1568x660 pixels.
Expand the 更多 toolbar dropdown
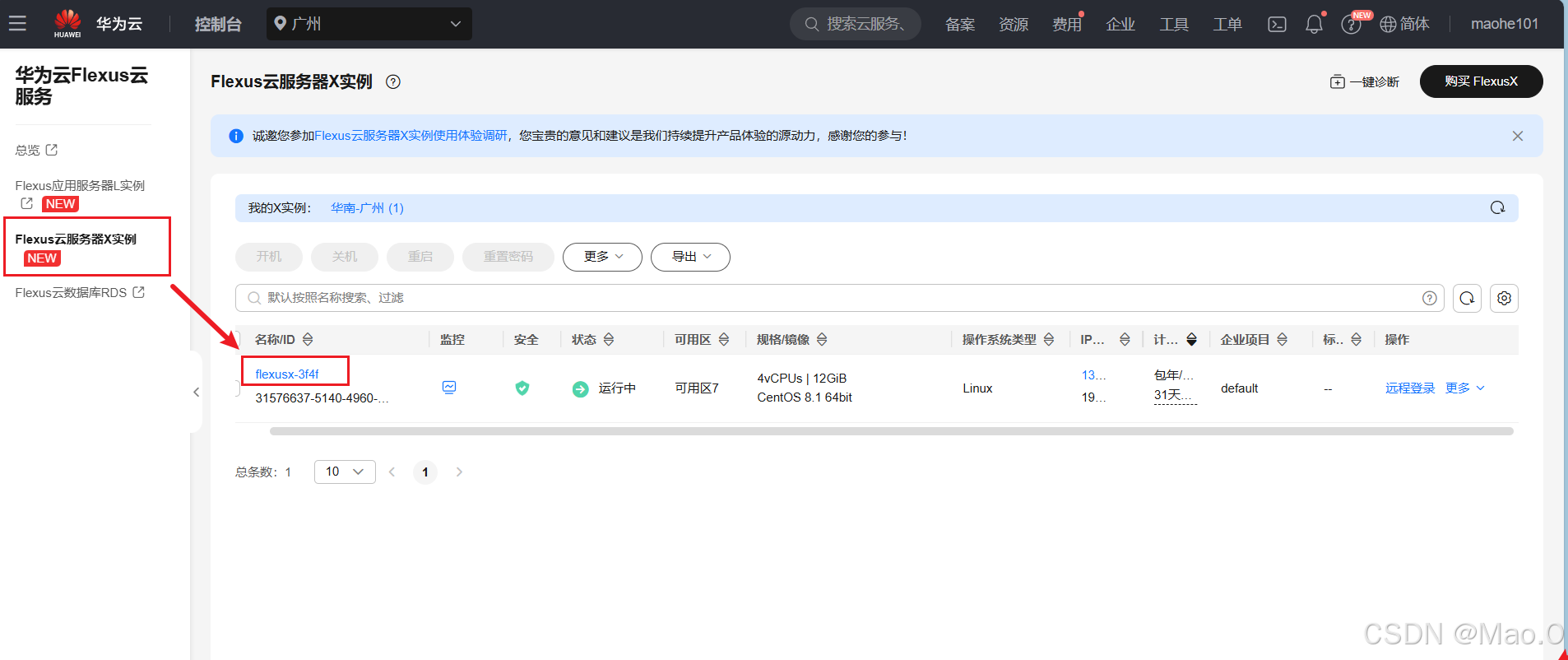point(602,257)
